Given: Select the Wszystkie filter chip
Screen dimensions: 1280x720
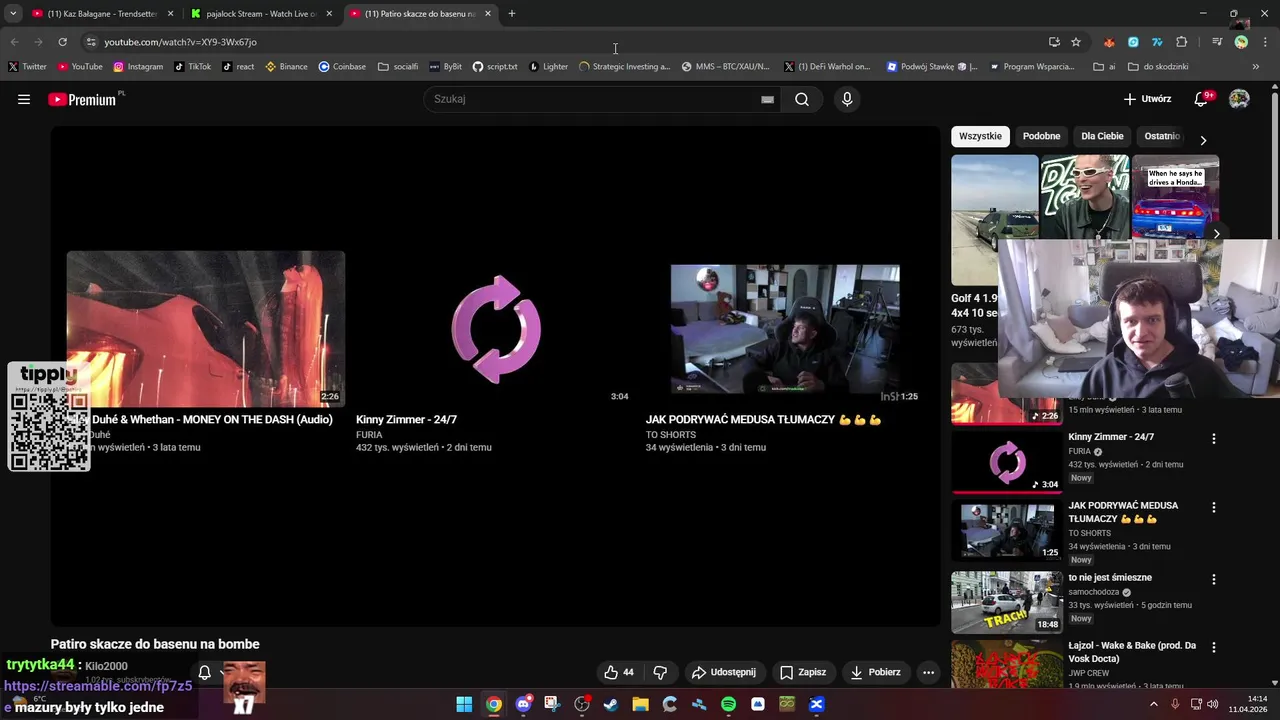Looking at the screenshot, I should click(x=980, y=136).
